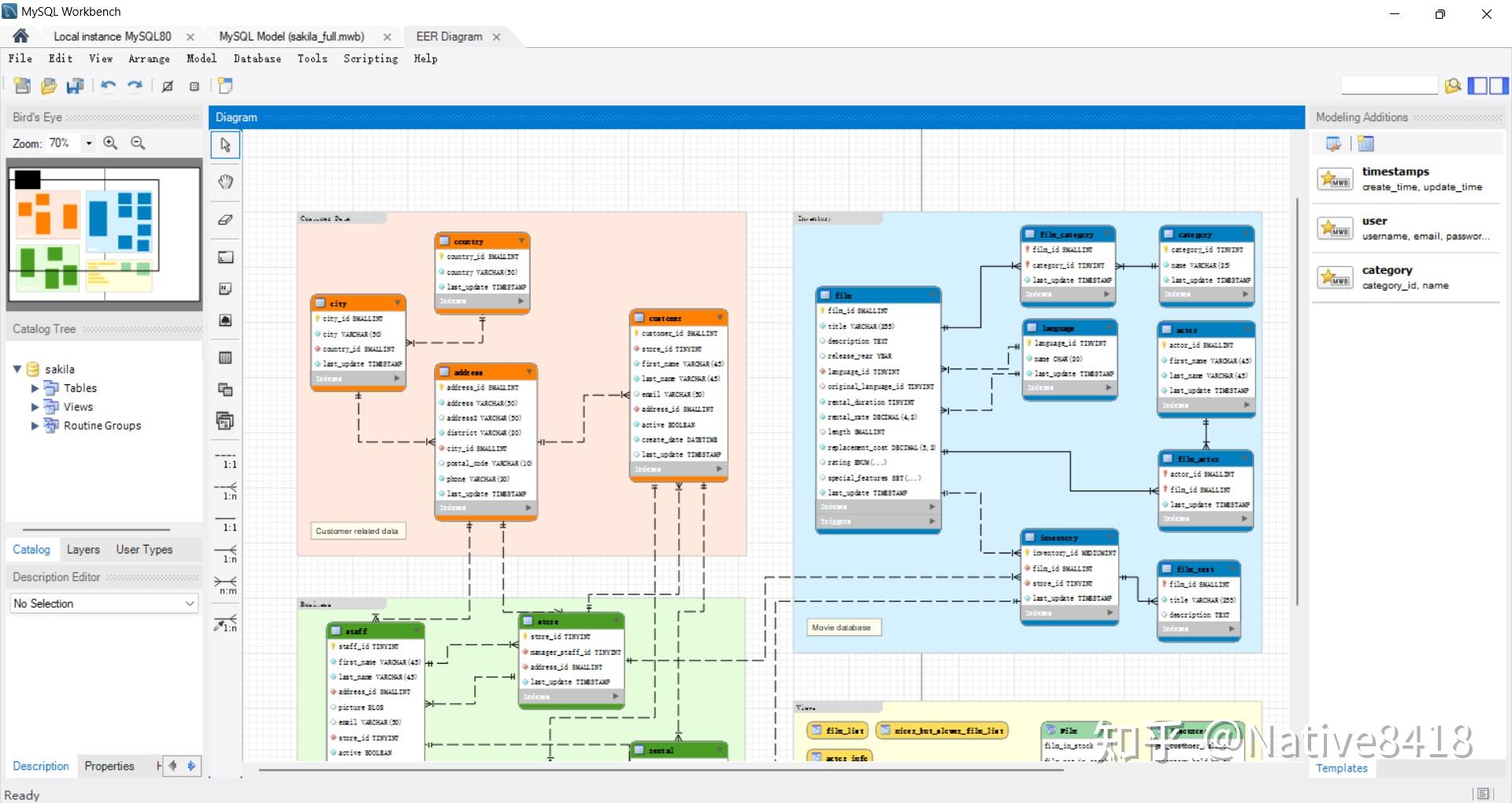1512x803 pixels.
Task: Open the Zoom percentage dropdown
Action: [x=87, y=143]
